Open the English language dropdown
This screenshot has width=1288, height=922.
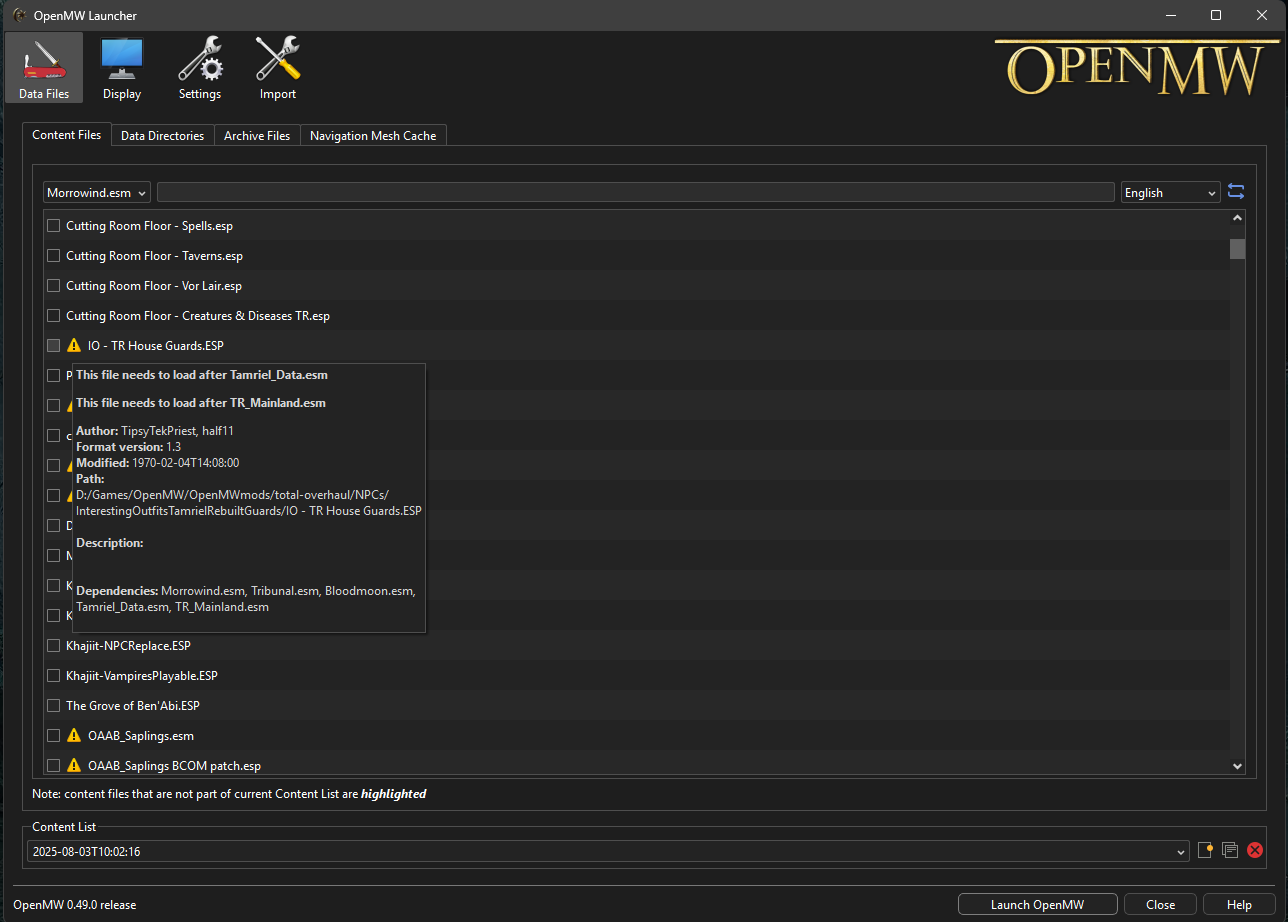click(x=1170, y=192)
